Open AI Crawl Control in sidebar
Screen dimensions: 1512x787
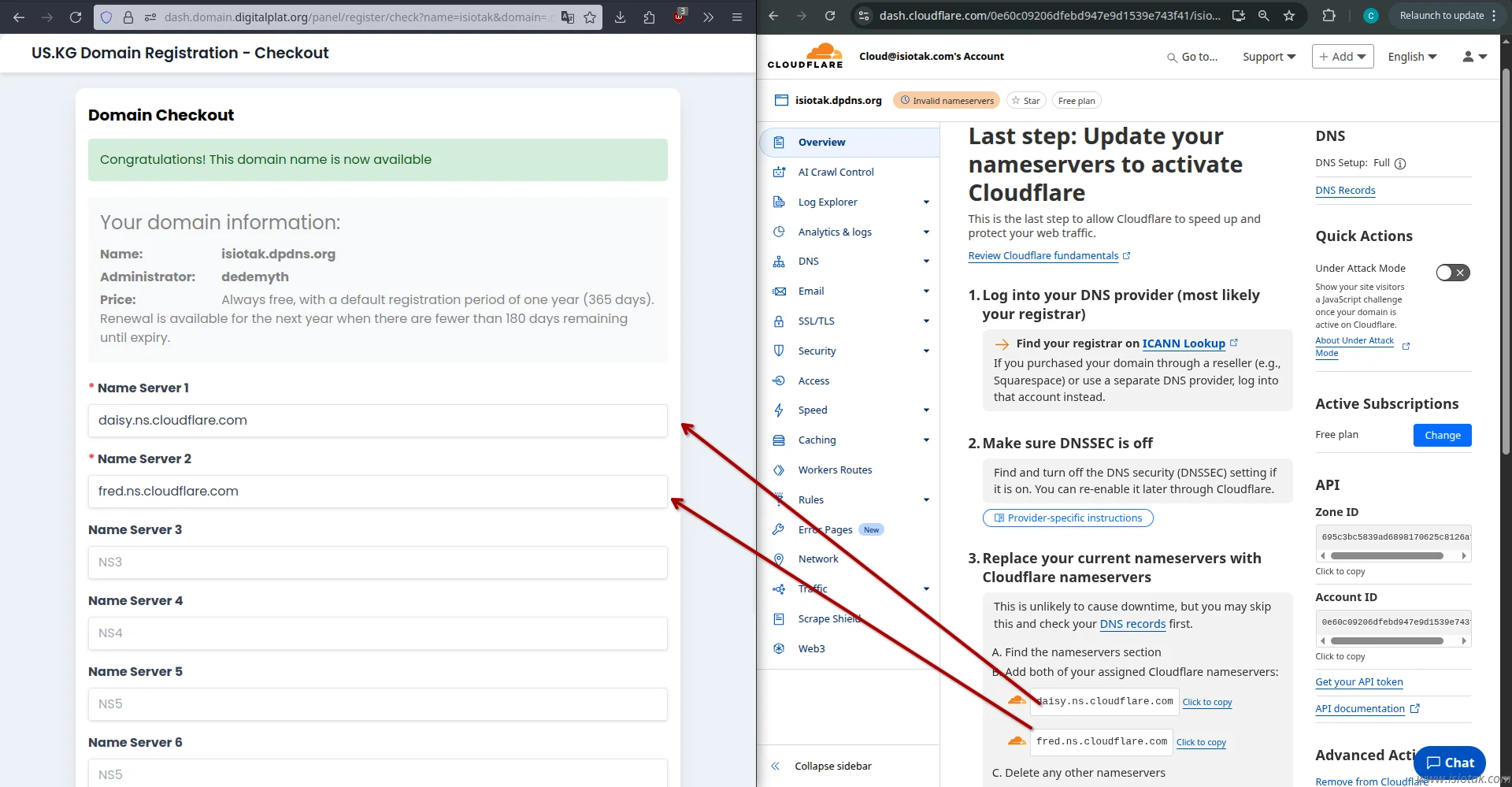click(836, 173)
